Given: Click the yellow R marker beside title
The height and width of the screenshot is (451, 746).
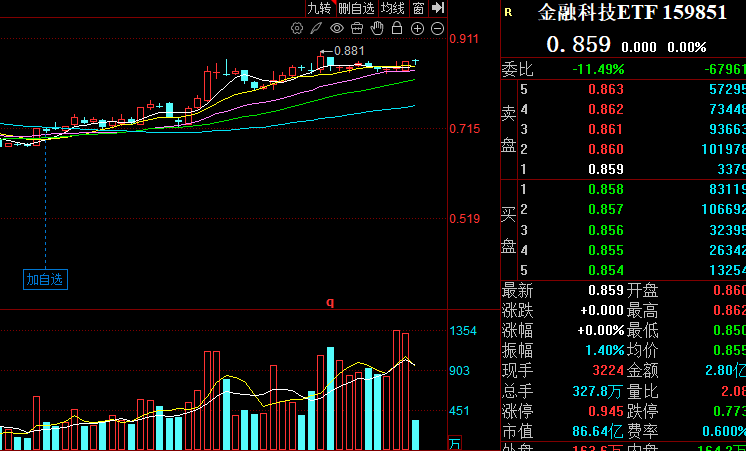Looking at the screenshot, I should (x=508, y=13).
